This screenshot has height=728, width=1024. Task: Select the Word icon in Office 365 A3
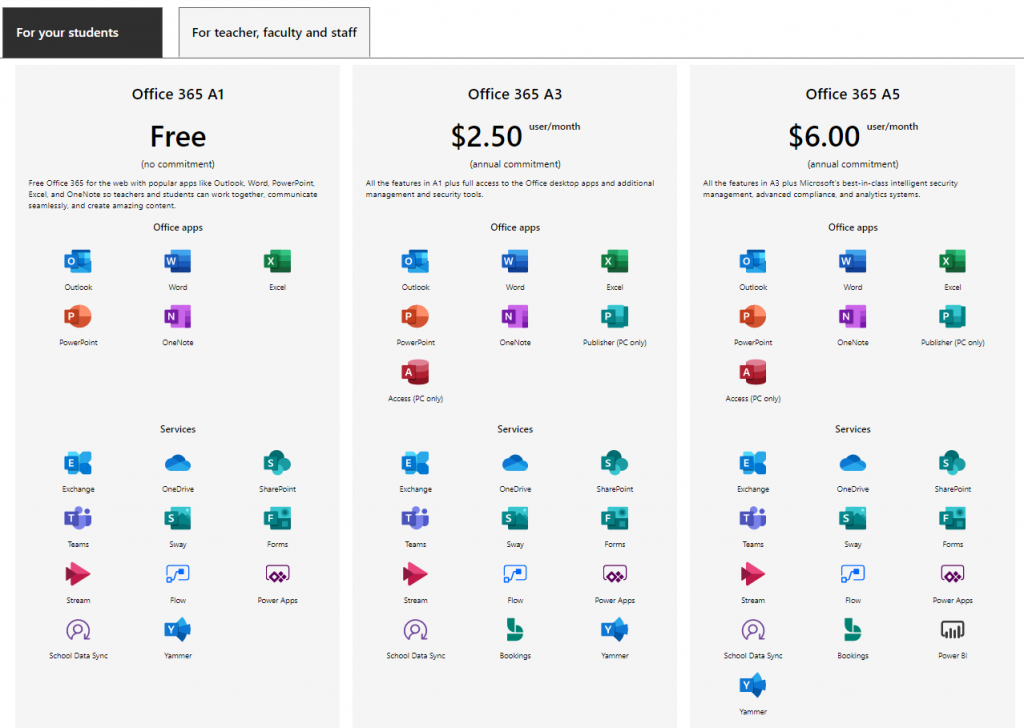pyautogui.click(x=515, y=261)
